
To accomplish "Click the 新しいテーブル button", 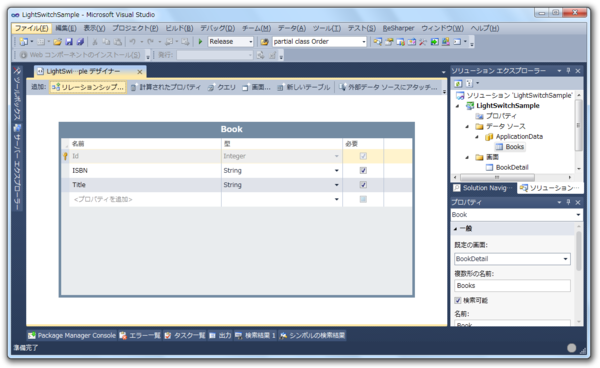I will [304, 87].
